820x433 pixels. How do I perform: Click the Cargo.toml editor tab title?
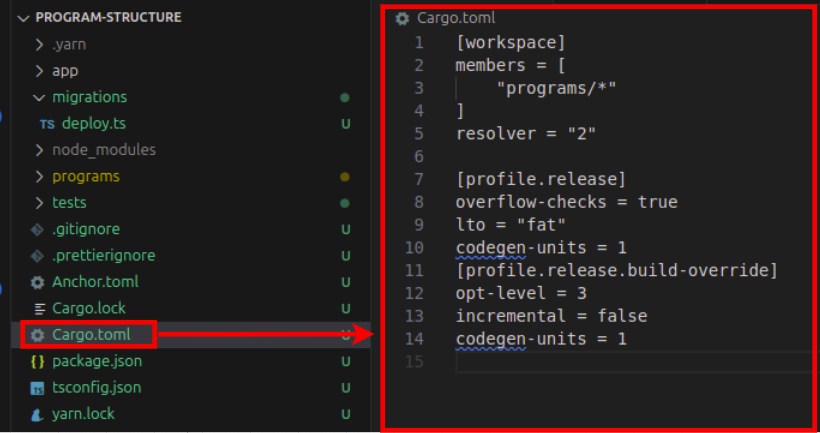click(x=456, y=18)
